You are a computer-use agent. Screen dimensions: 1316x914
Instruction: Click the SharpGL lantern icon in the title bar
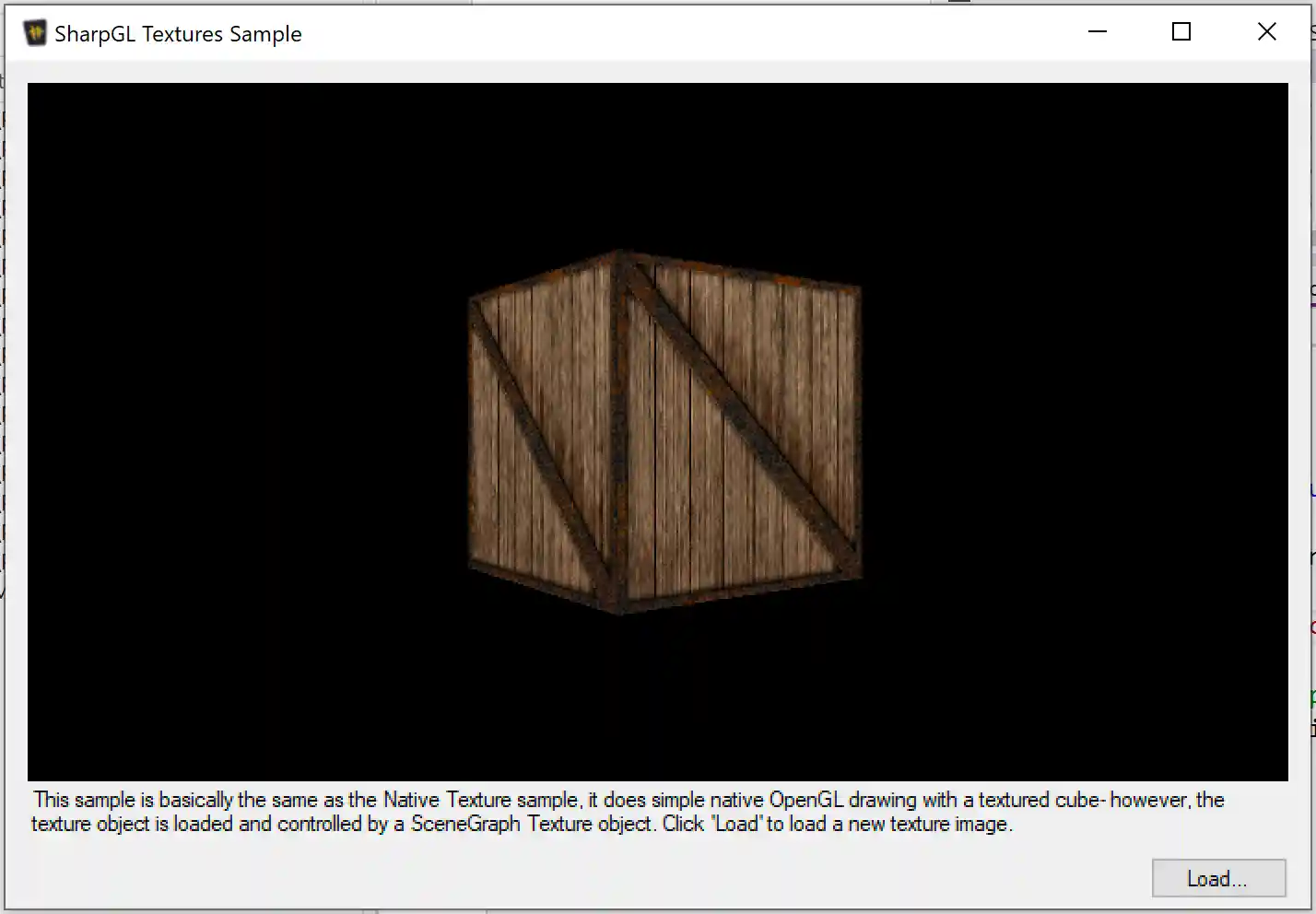(35, 32)
